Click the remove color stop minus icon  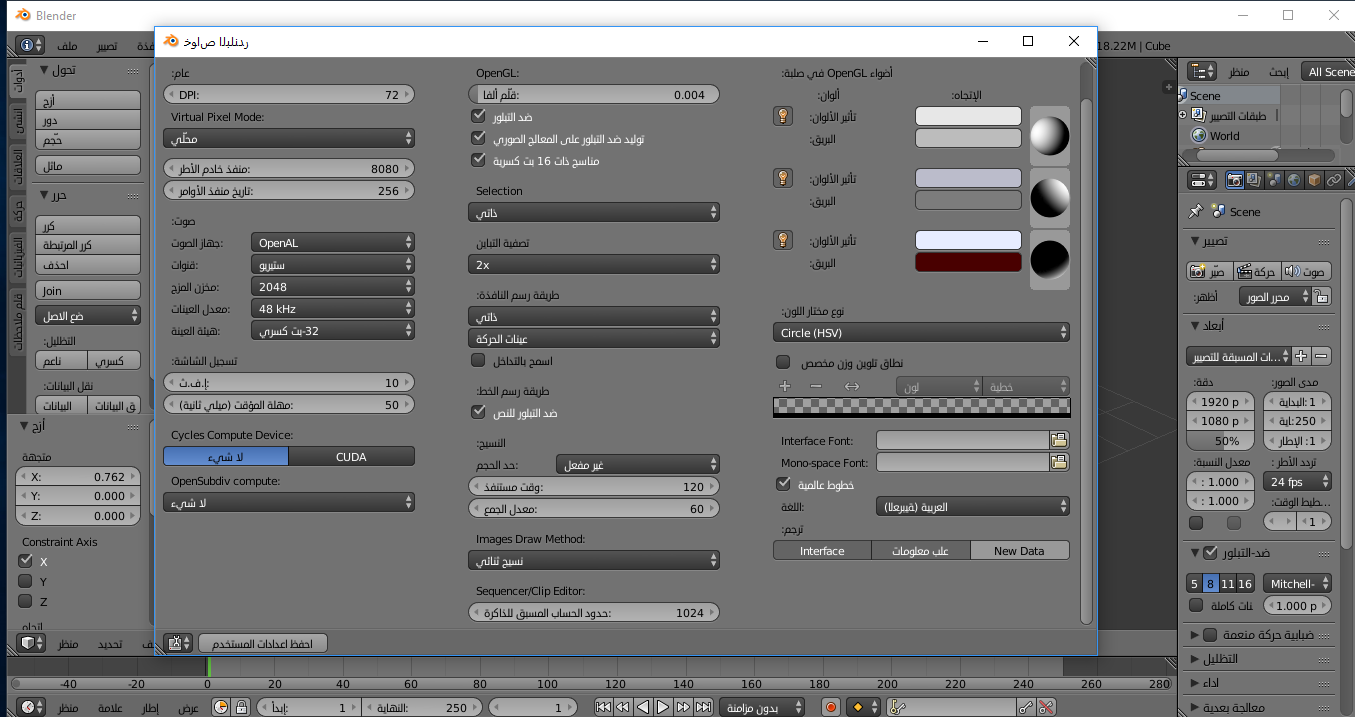tap(816, 386)
